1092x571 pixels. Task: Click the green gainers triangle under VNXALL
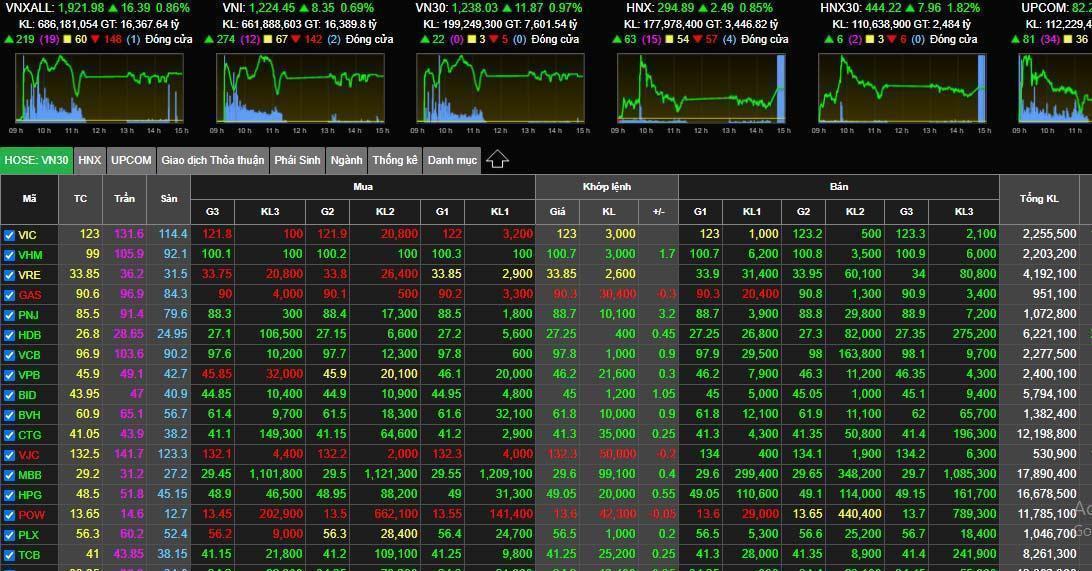(9, 40)
